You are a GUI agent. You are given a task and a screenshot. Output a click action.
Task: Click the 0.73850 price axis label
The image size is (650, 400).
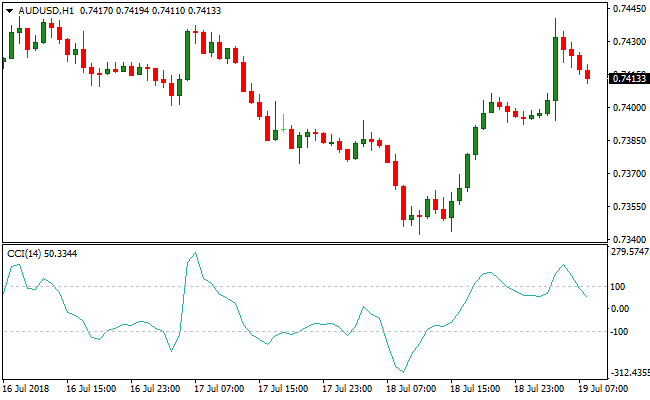coord(629,141)
